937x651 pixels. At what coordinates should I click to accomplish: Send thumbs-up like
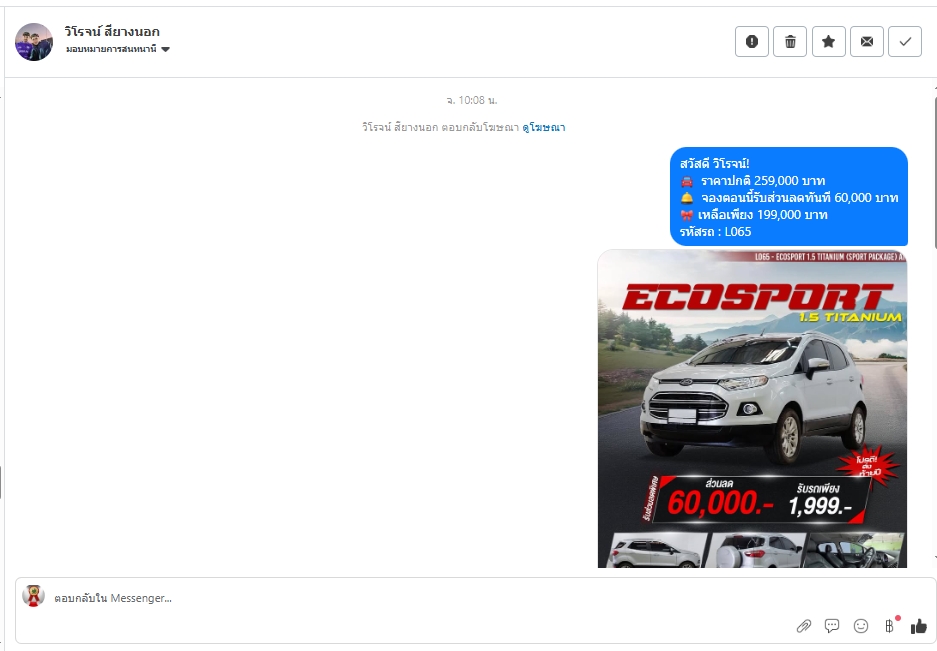coord(918,626)
